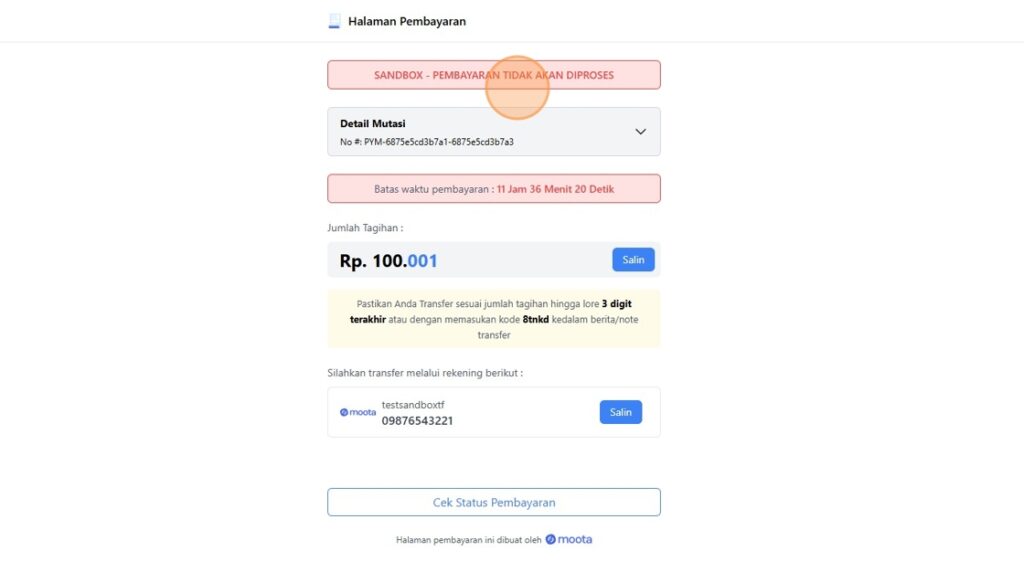Open the moota logo link in footer
Screen dimensions: 1024x572
click(x=569, y=539)
